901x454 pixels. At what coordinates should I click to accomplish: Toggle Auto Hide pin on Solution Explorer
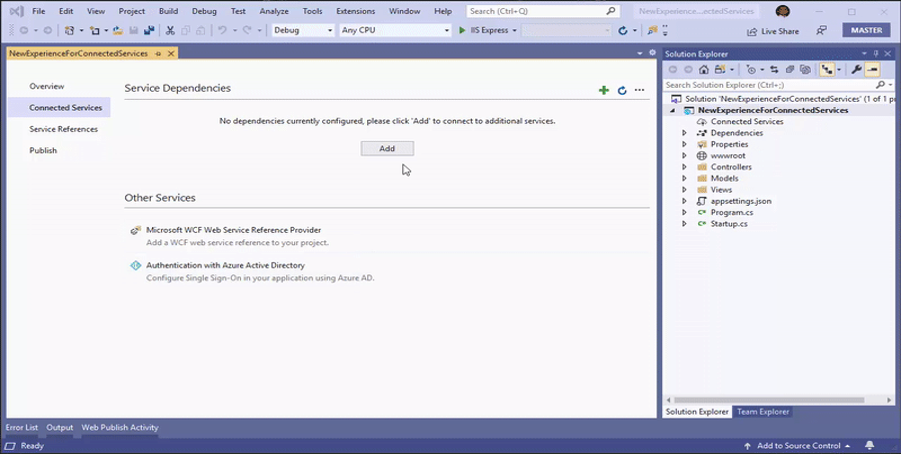[x=876, y=53]
